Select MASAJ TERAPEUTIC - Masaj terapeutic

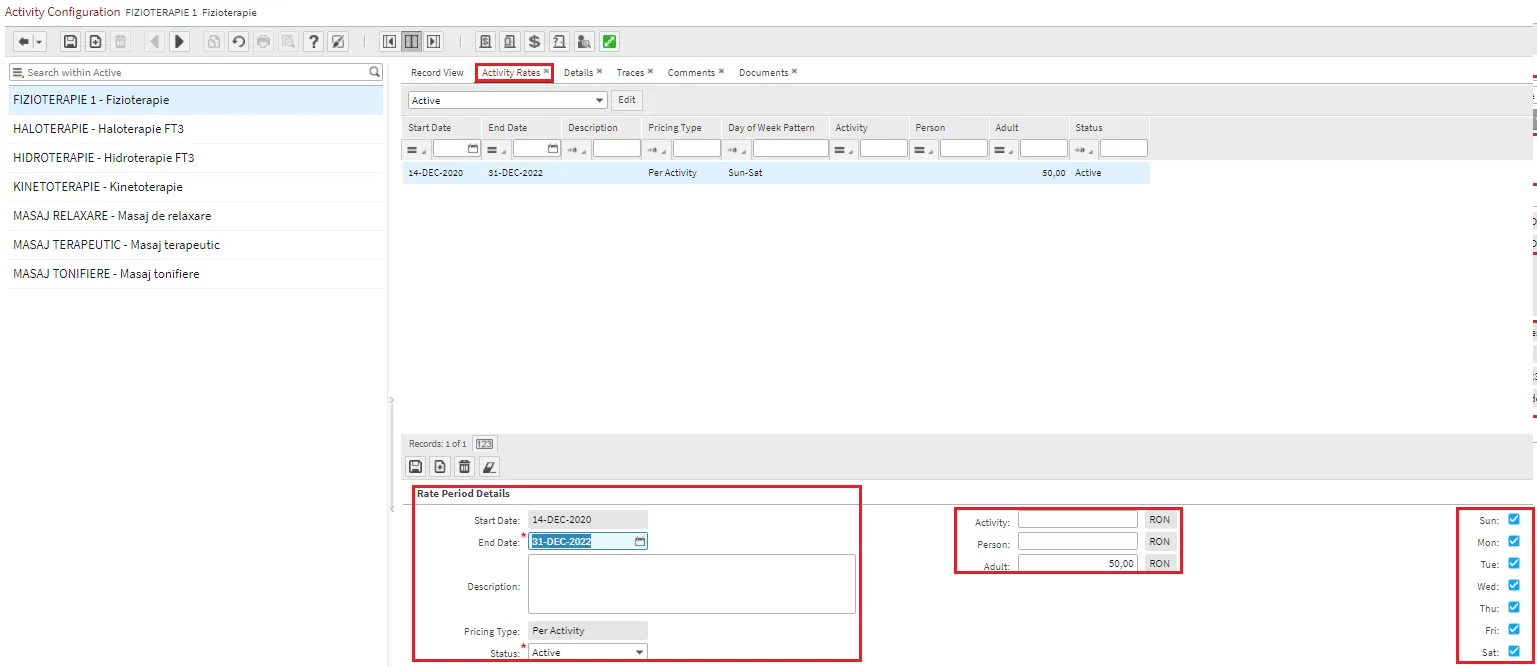196,245
